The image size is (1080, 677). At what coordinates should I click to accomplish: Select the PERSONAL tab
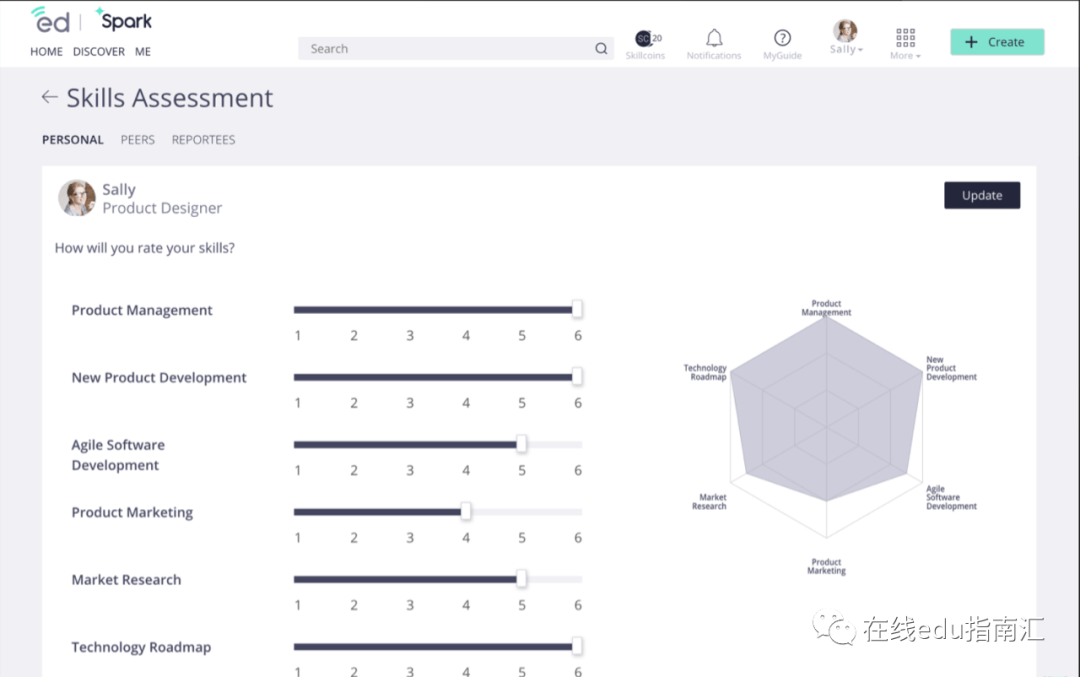tap(73, 140)
